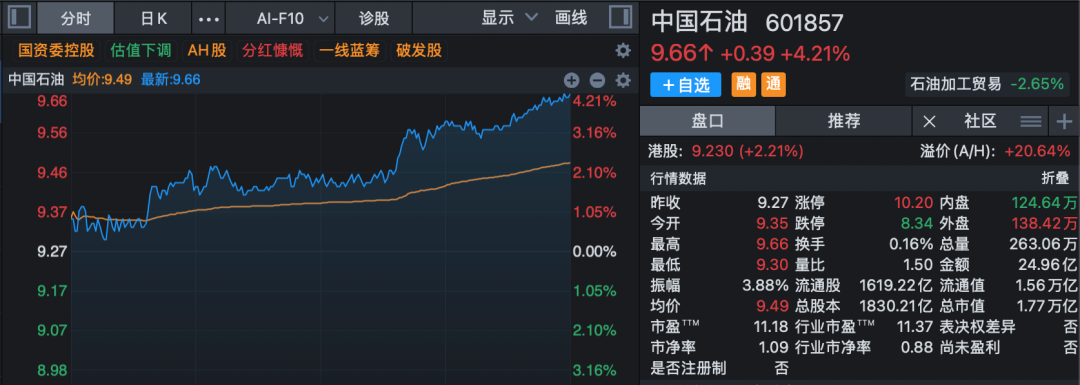The image size is (1080, 385).
Task: Toggle the right sidebar panel icon
Action: pos(621,17)
